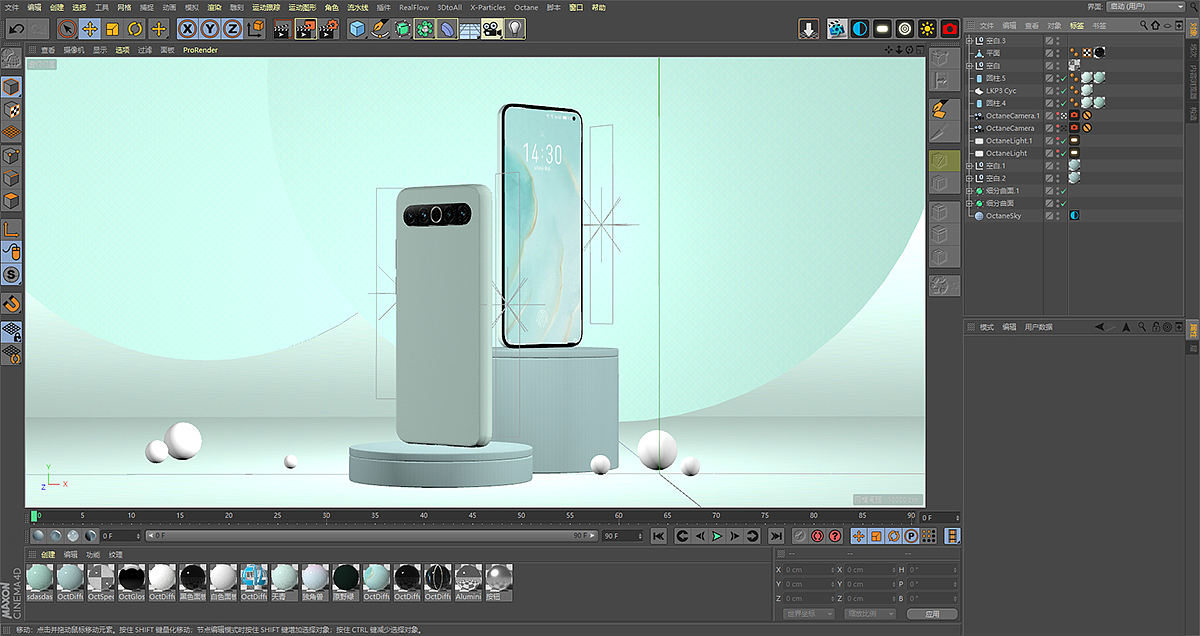
Task: Select the Live Selection arrow tool
Action: tap(67, 29)
